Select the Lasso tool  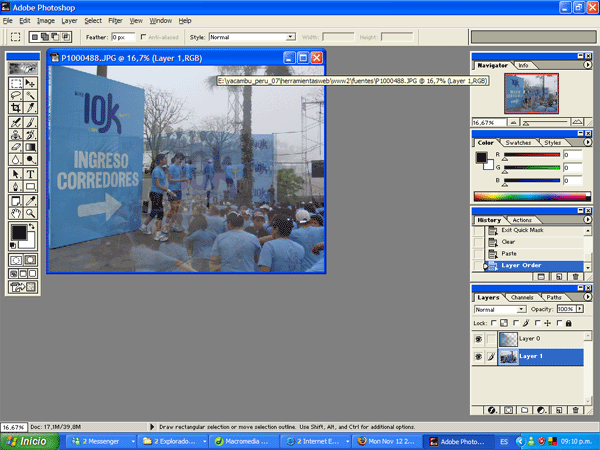point(16,95)
